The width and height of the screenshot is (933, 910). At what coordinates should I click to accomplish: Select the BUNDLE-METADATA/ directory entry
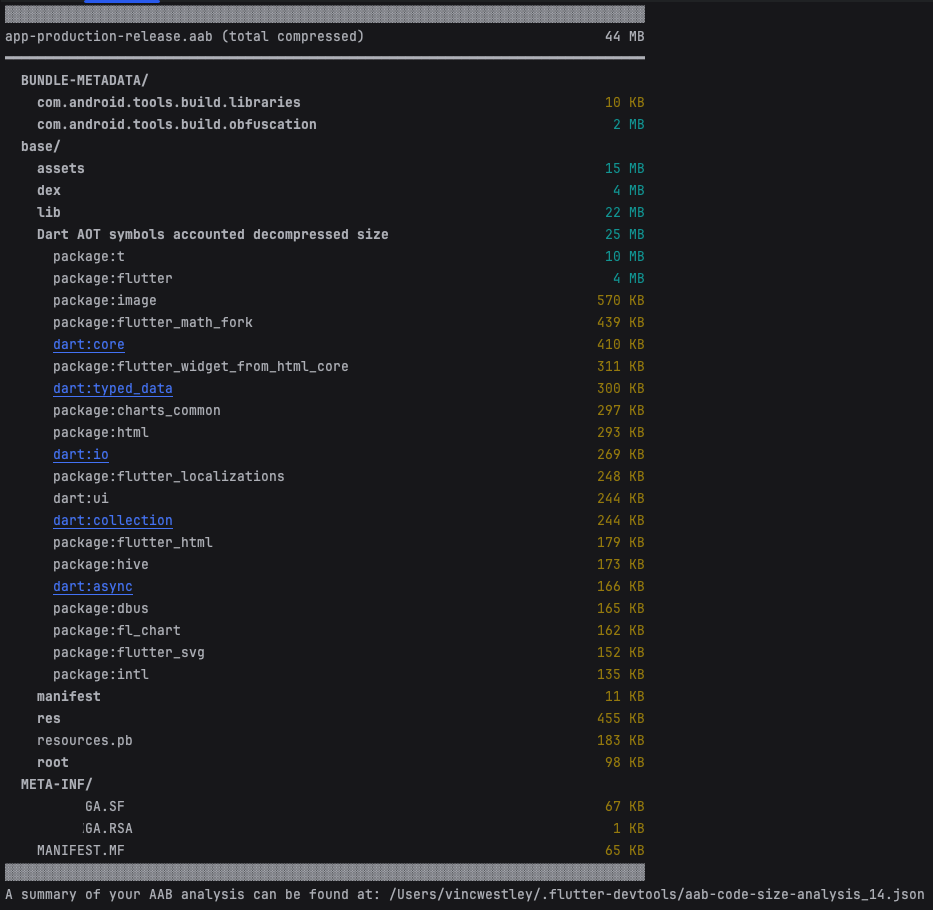click(x=85, y=81)
